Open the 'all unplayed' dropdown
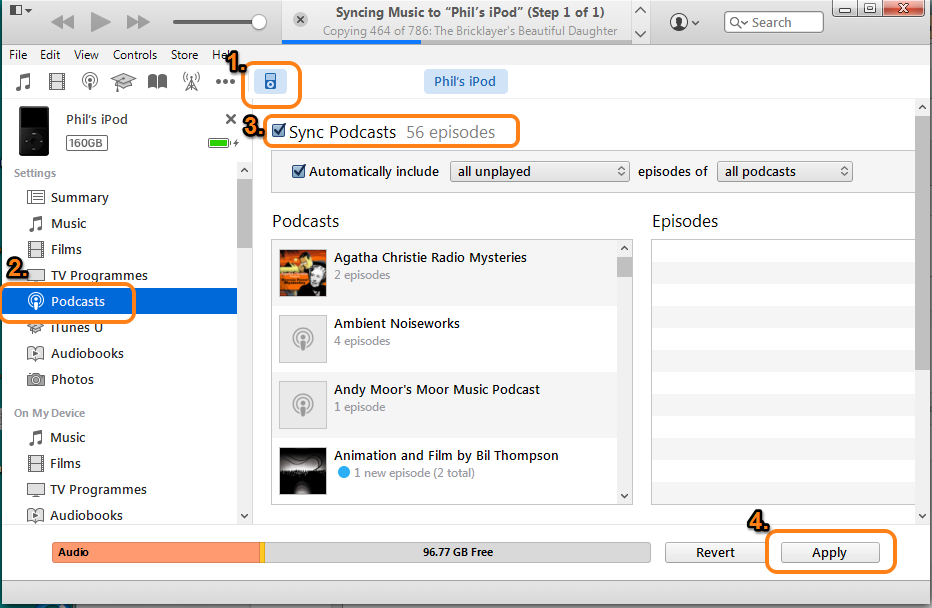 tap(539, 171)
